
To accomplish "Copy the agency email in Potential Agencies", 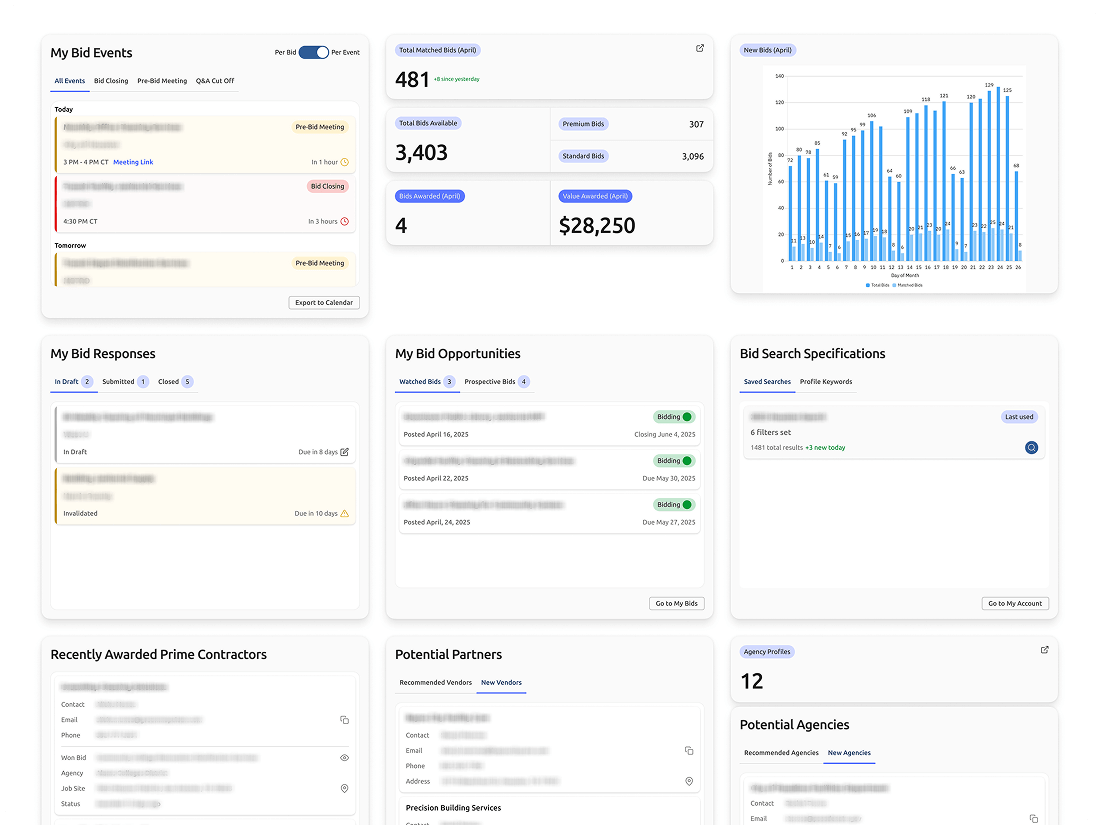I will 1033,816.
